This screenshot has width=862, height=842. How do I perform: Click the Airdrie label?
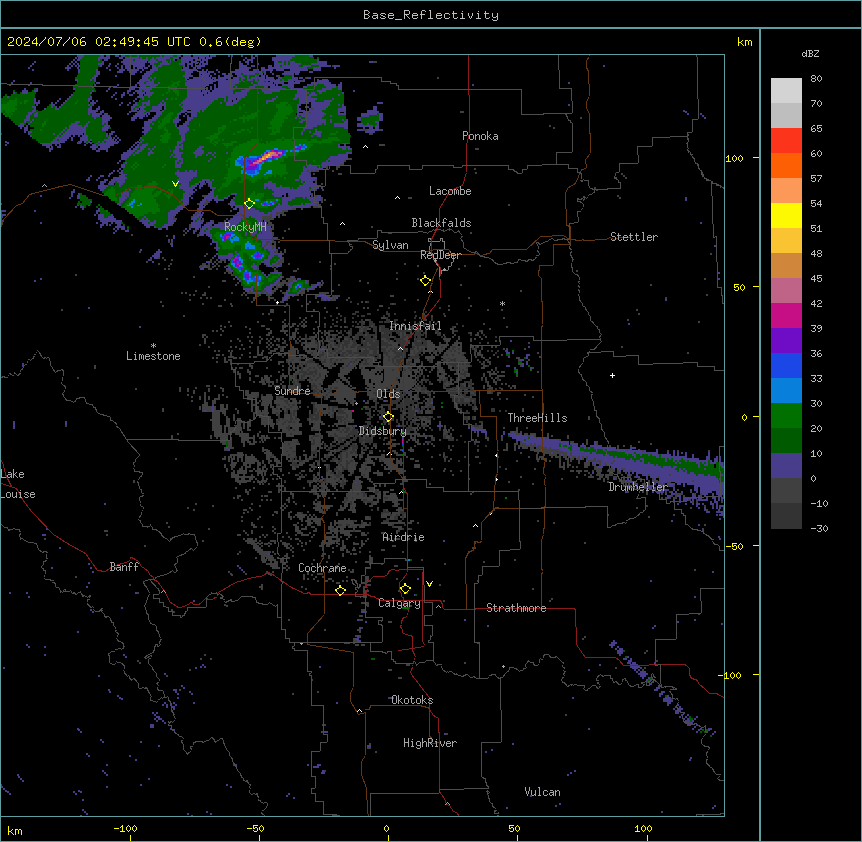pos(404,537)
